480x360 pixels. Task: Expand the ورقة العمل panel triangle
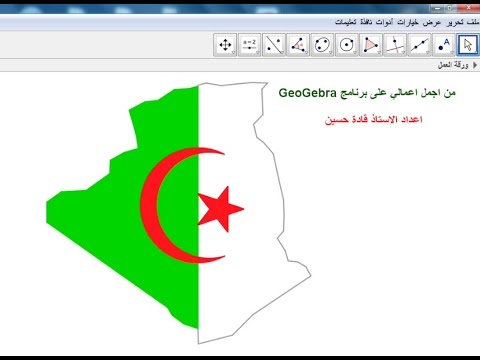[475, 65]
